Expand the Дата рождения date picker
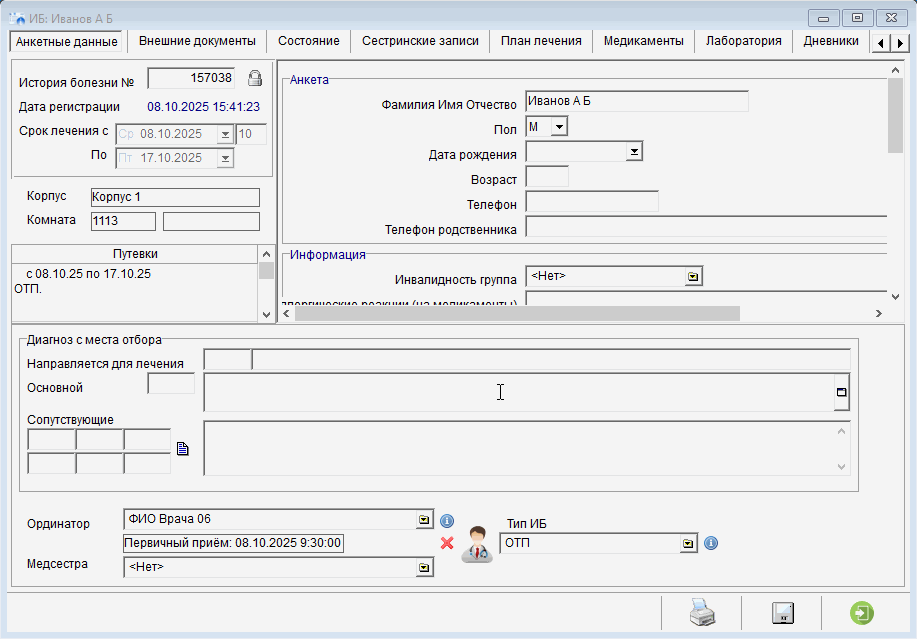Image resolution: width=917 pixels, height=639 pixels. [633, 152]
